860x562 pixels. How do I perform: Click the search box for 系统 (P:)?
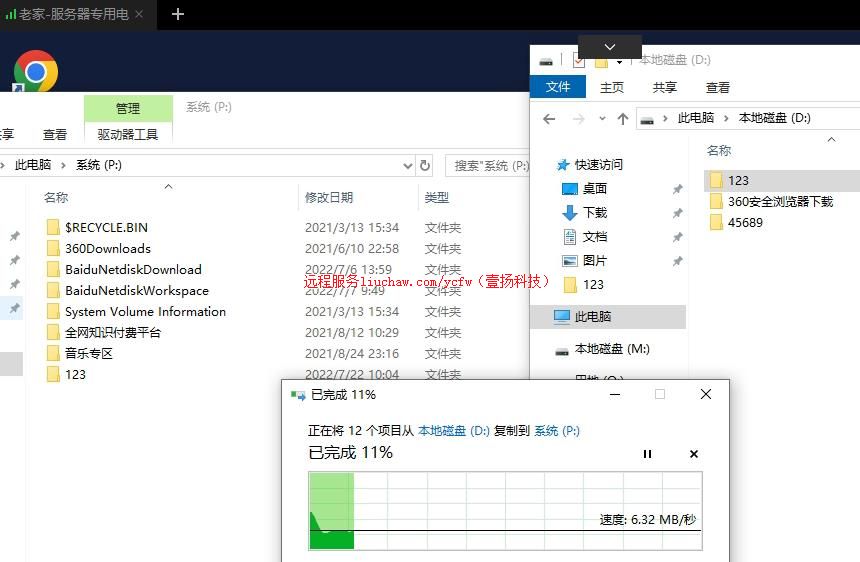[490, 165]
